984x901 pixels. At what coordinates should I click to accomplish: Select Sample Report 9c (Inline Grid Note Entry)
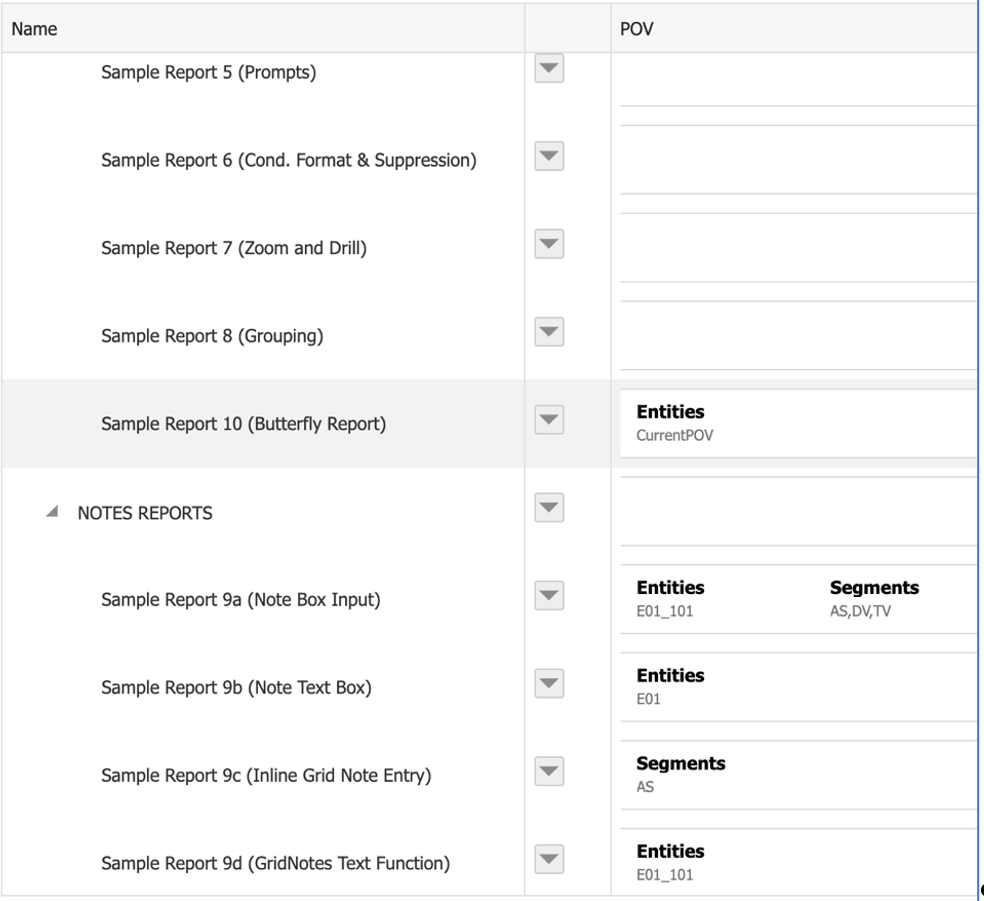(x=265, y=776)
